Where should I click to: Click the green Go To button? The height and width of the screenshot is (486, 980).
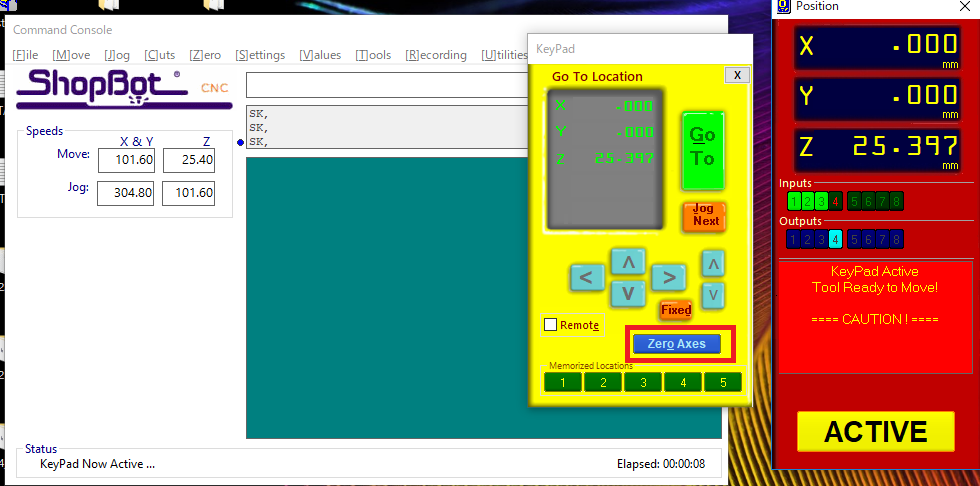[x=703, y=151]
